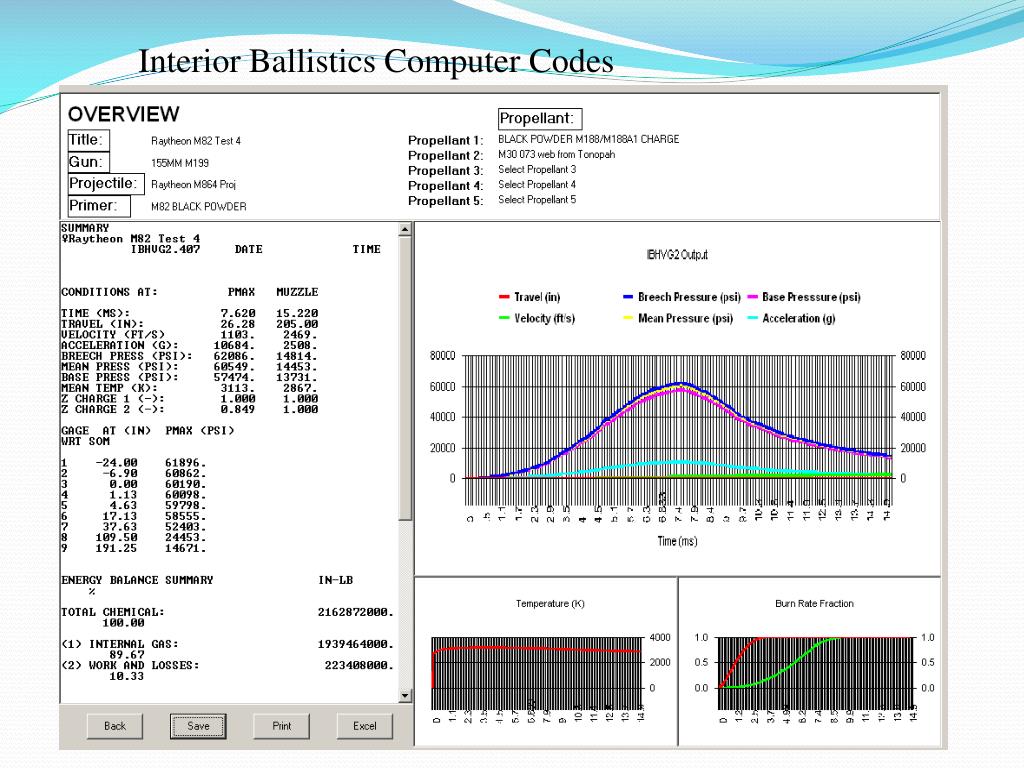Click the 'BREECH PRESS (PSI):' row
Image resolution: width=1024 pixels, height=768 pixels.
(x=189, y=357)
